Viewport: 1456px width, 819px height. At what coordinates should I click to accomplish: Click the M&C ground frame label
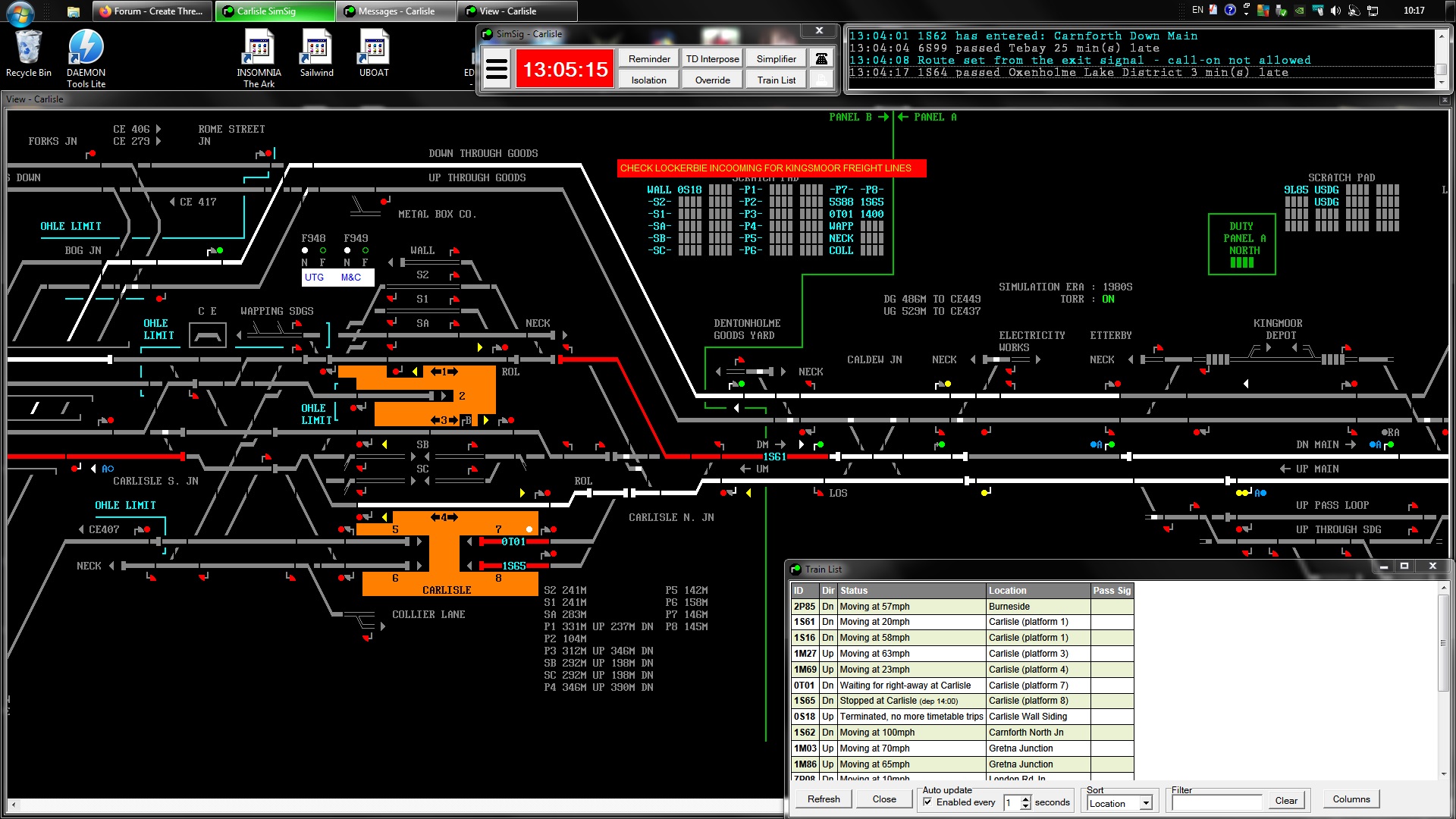coord(350,278)
